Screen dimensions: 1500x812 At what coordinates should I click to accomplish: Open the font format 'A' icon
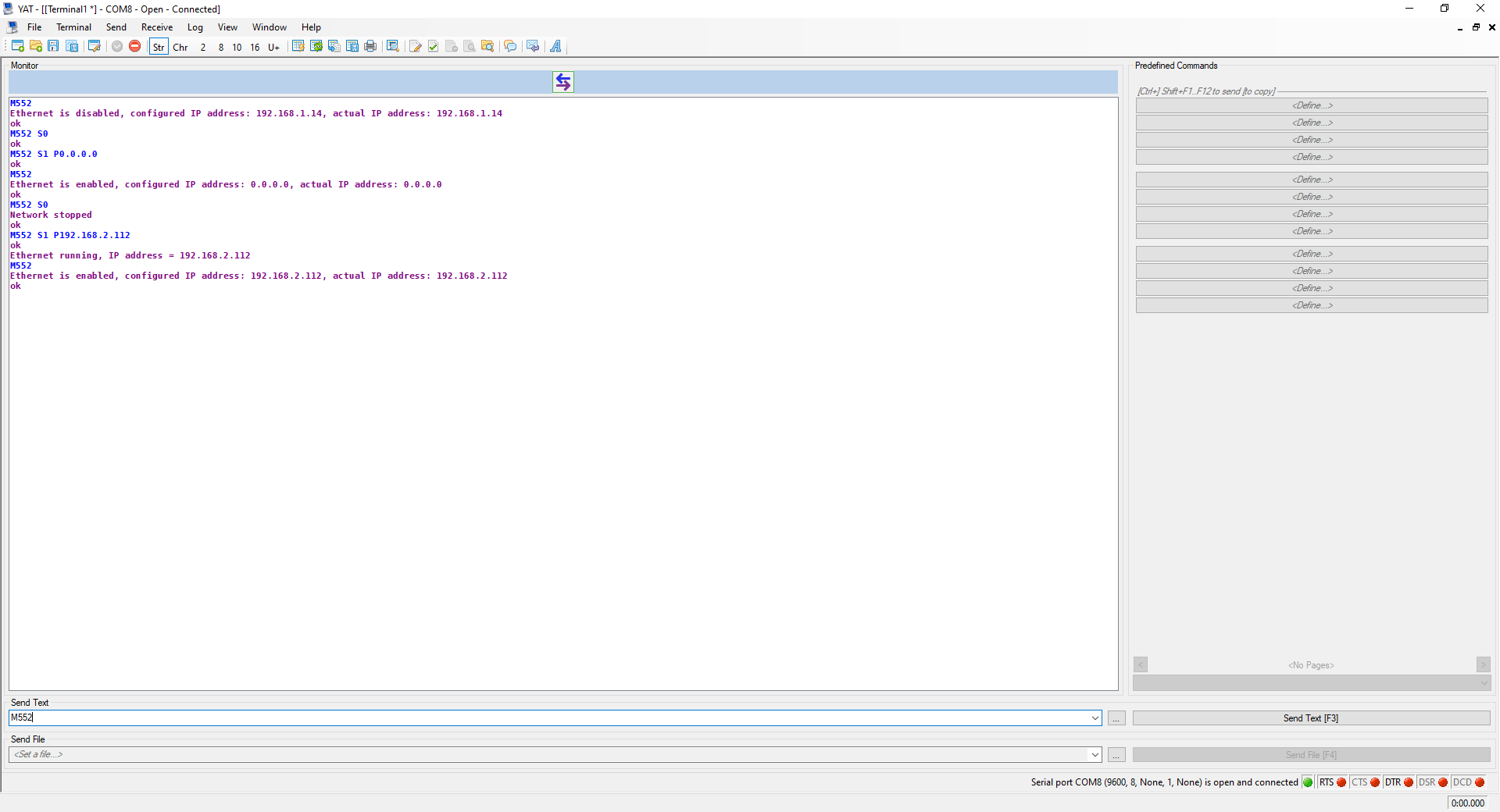point(555,46)
